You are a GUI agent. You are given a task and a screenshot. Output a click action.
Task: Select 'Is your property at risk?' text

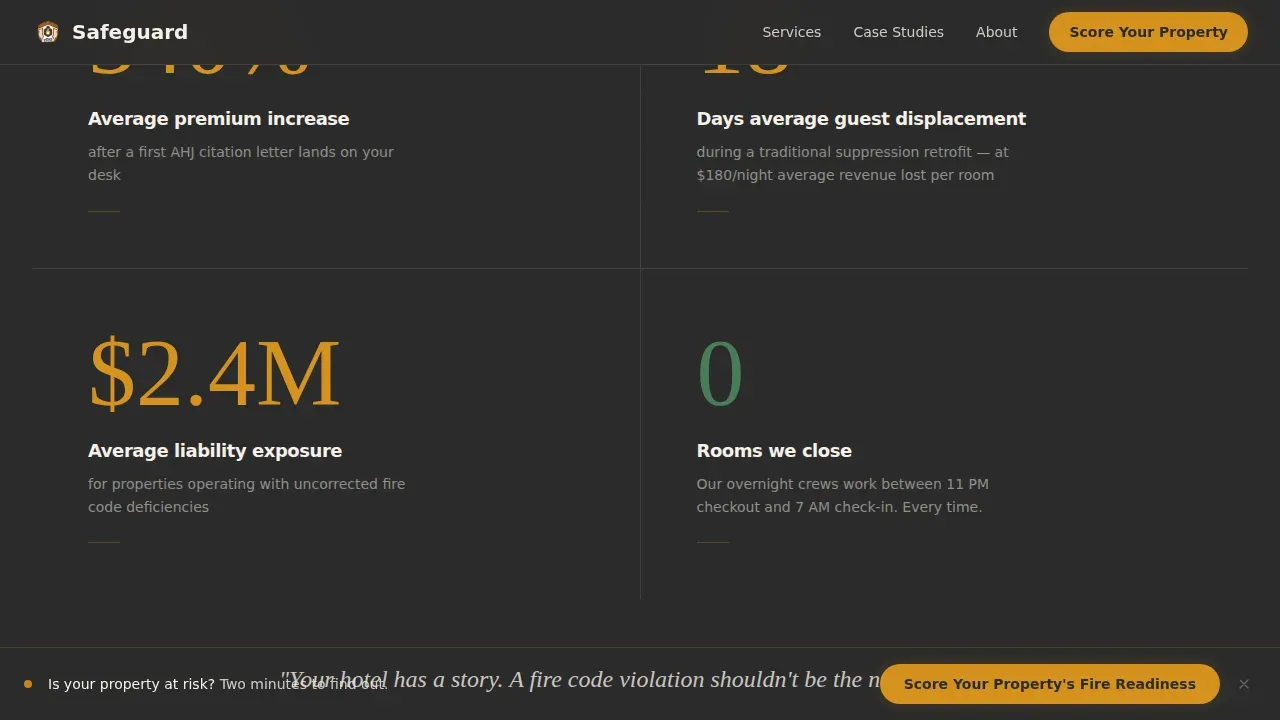[x=131, y=684]
